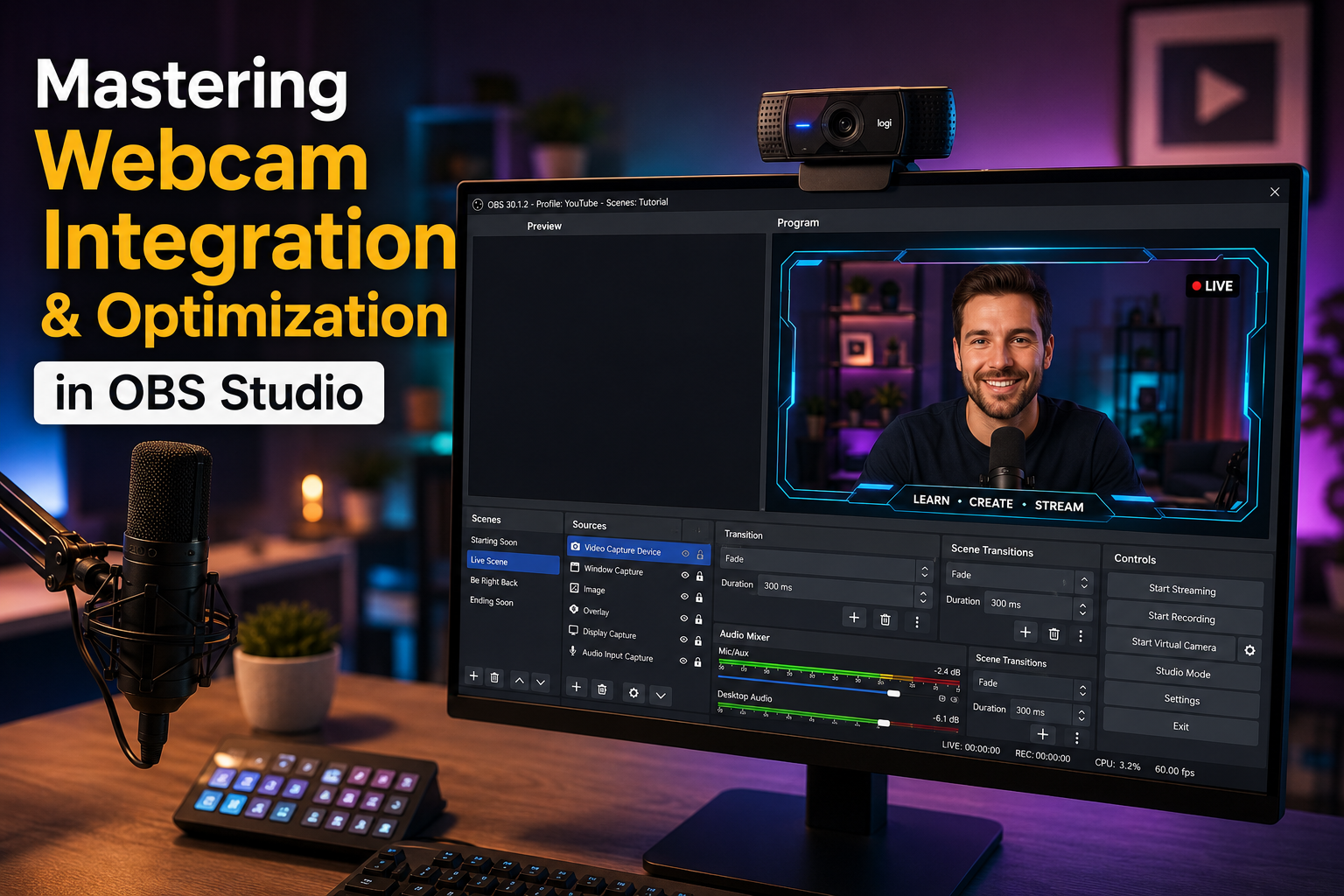1344x896 pixels.
Task: Toggle visibility of Video Capture Device source
Action: click(x=686, y=554)
